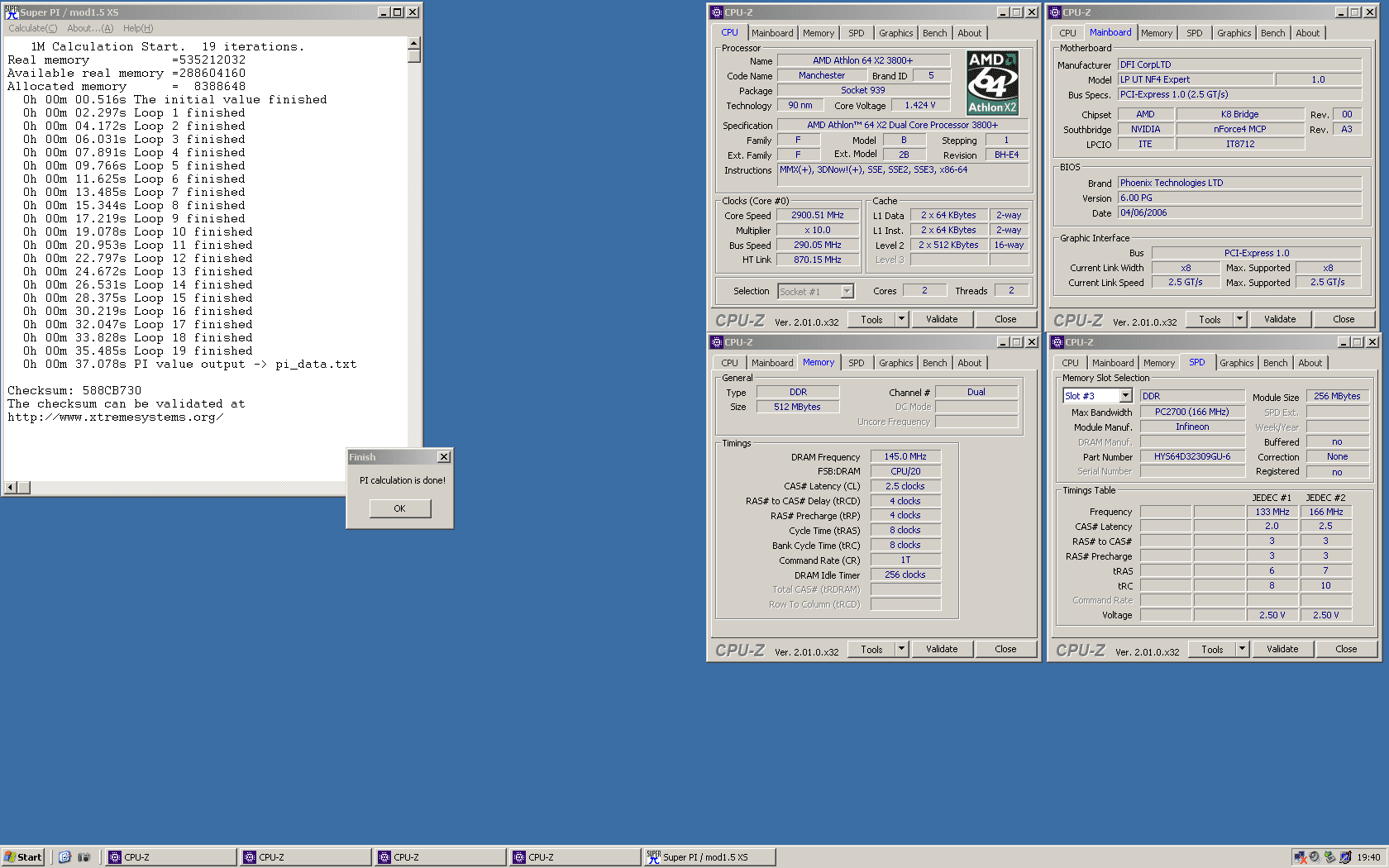Image resolution: width=1389 pixels, height=868 pixels.
Task: Close the Finish dialog with X
Action: pos(444,457)
